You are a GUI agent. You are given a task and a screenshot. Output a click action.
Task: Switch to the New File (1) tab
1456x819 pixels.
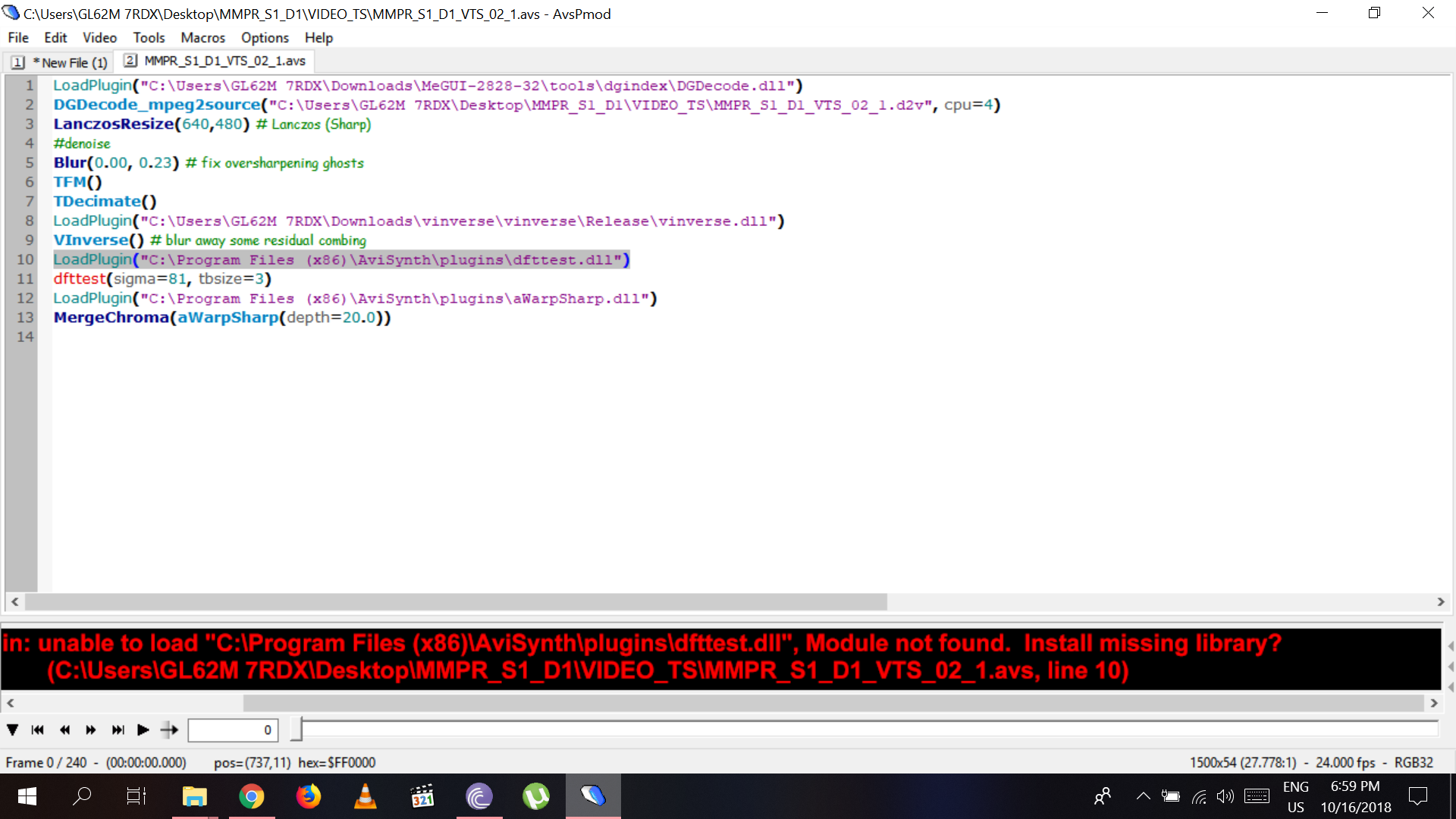[59, 62]
